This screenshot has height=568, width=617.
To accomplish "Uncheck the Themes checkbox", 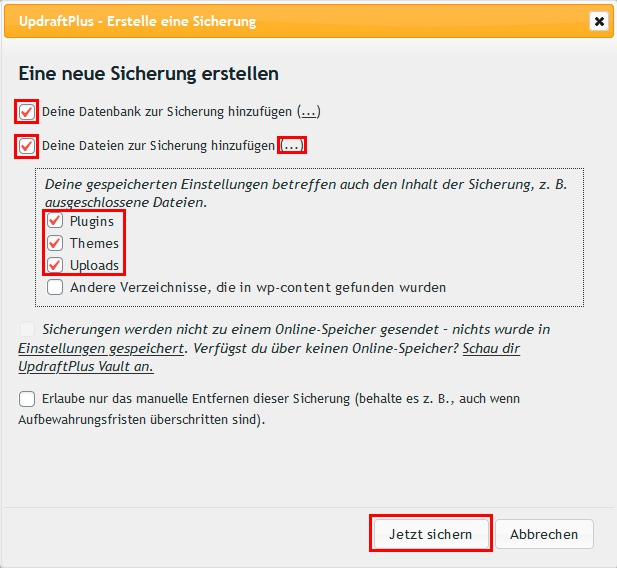I will pos(55,243).
